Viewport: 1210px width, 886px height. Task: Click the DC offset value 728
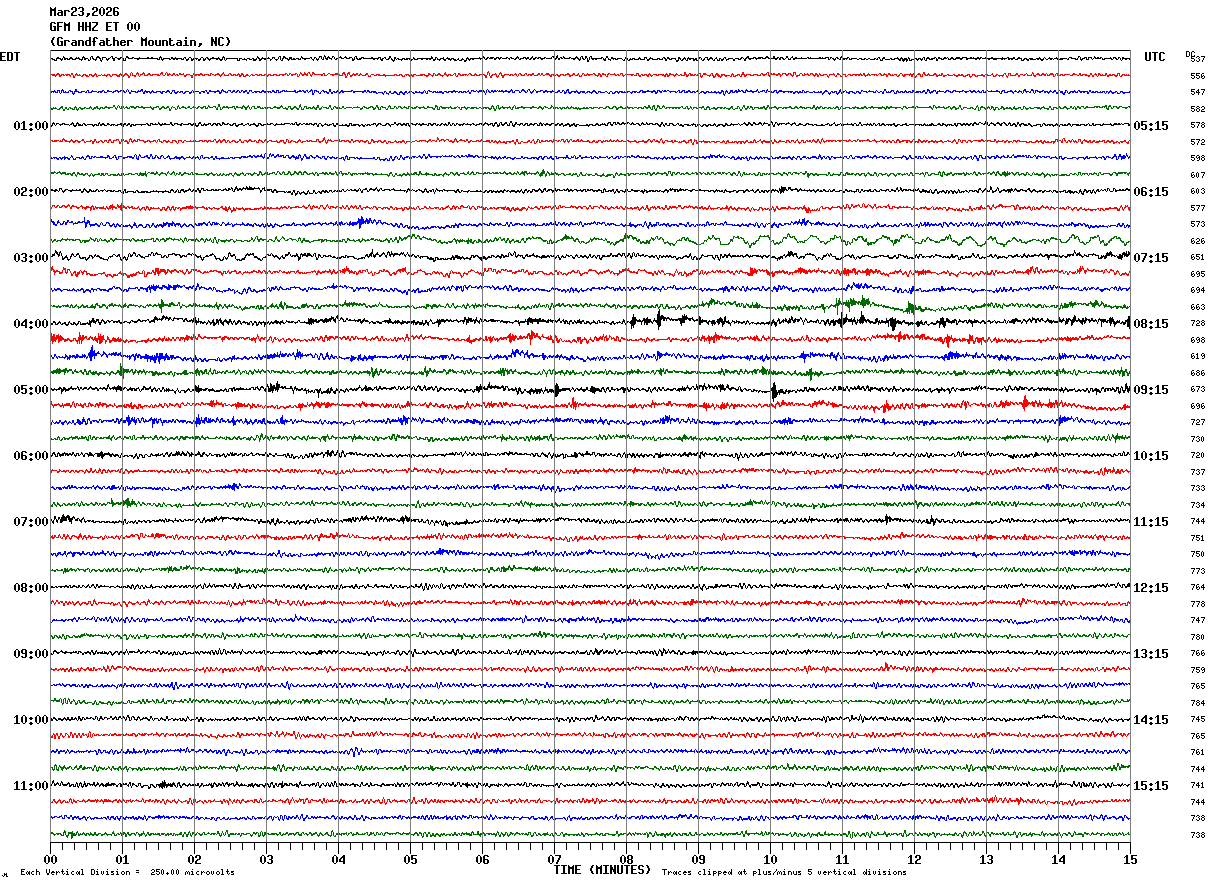click(1197, 323)
